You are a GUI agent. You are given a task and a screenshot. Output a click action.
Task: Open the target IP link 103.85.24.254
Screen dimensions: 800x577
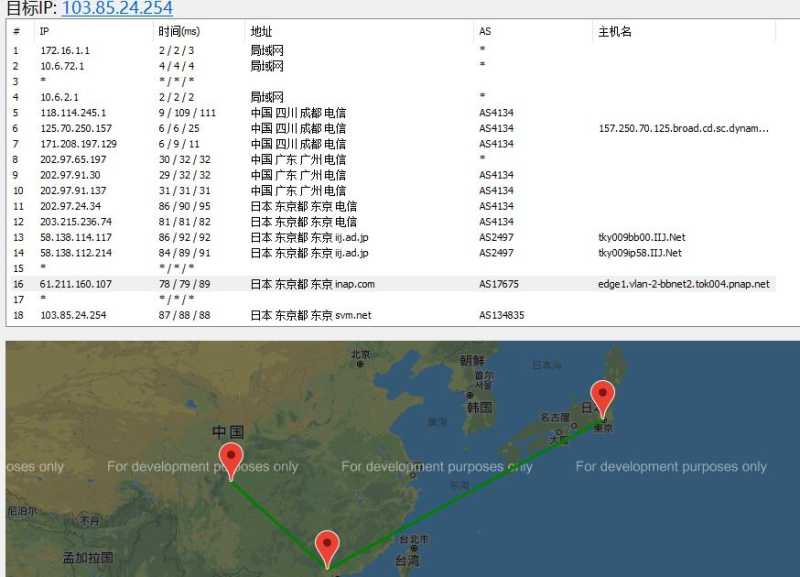(117, 8)
